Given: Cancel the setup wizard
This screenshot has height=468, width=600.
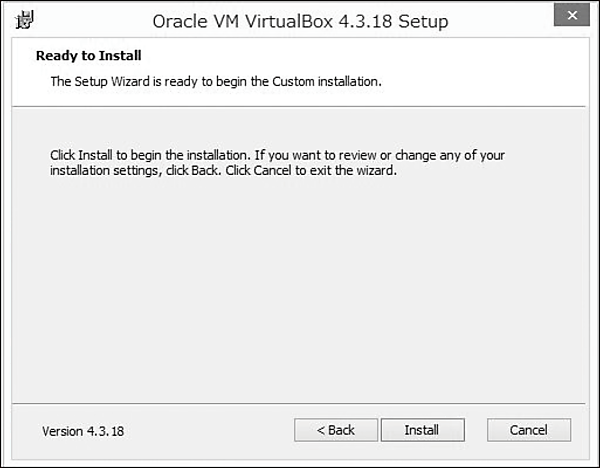Looking at the screenshot, I should point(529,430).
